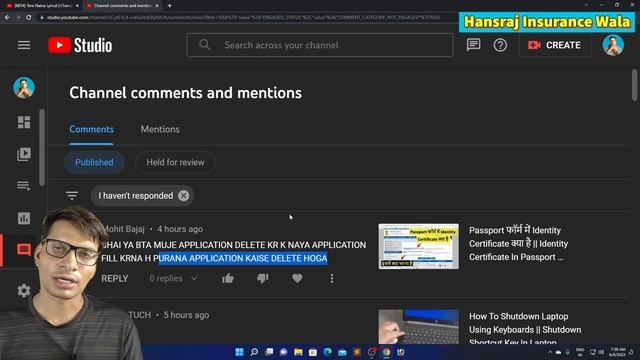Open File Explorer from taskbar
This screenshot has height=360, width=640.
coord(298,352)
